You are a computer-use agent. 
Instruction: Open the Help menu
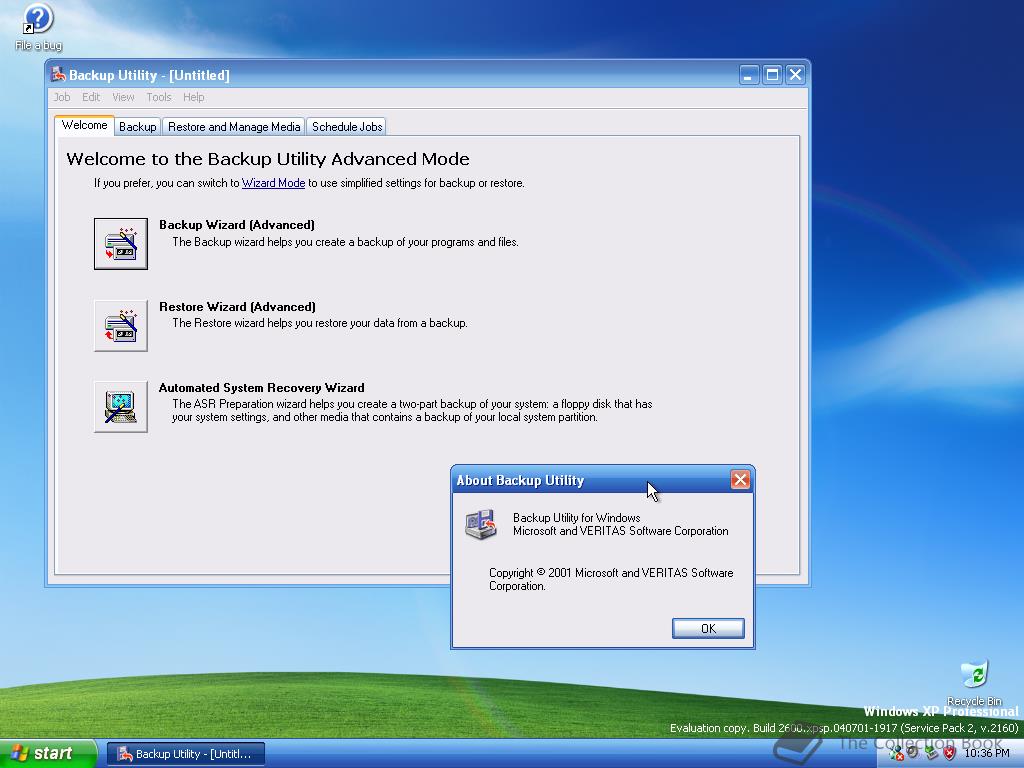point(193,97)
